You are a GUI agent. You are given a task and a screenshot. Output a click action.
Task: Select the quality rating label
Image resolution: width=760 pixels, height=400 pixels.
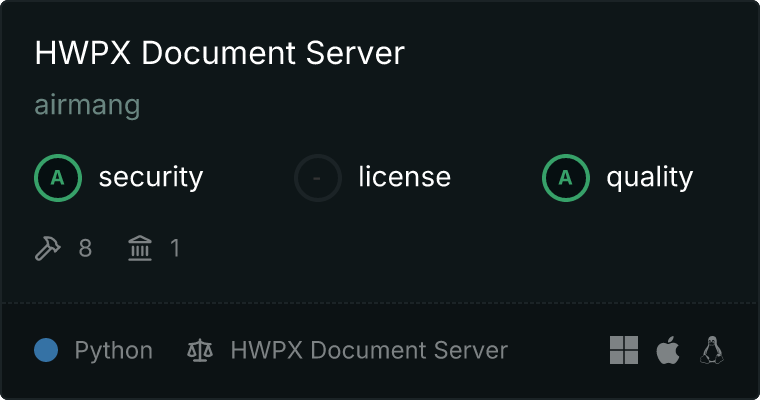tap(649, 178)
